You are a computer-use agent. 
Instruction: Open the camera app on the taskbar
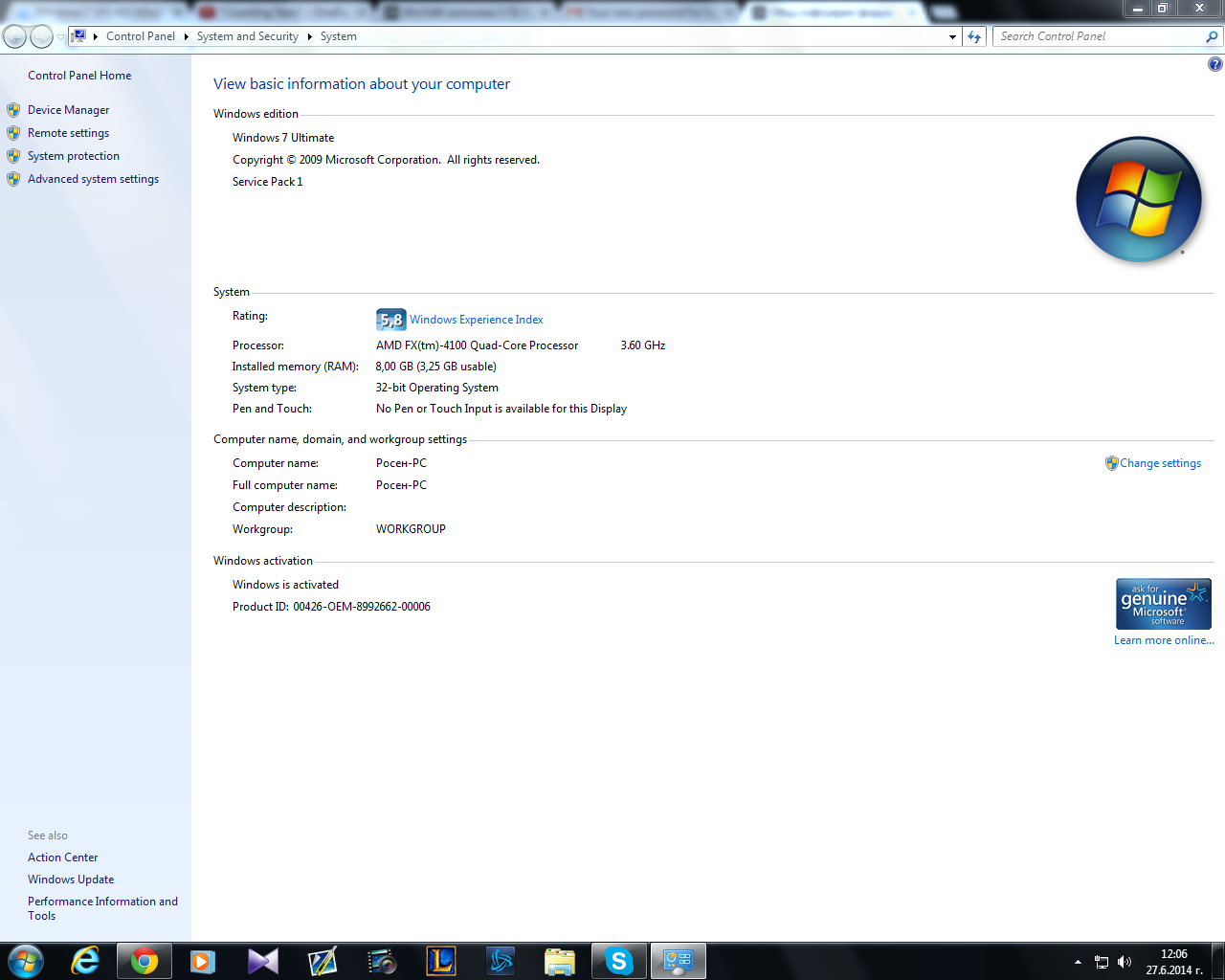[382, 961]
